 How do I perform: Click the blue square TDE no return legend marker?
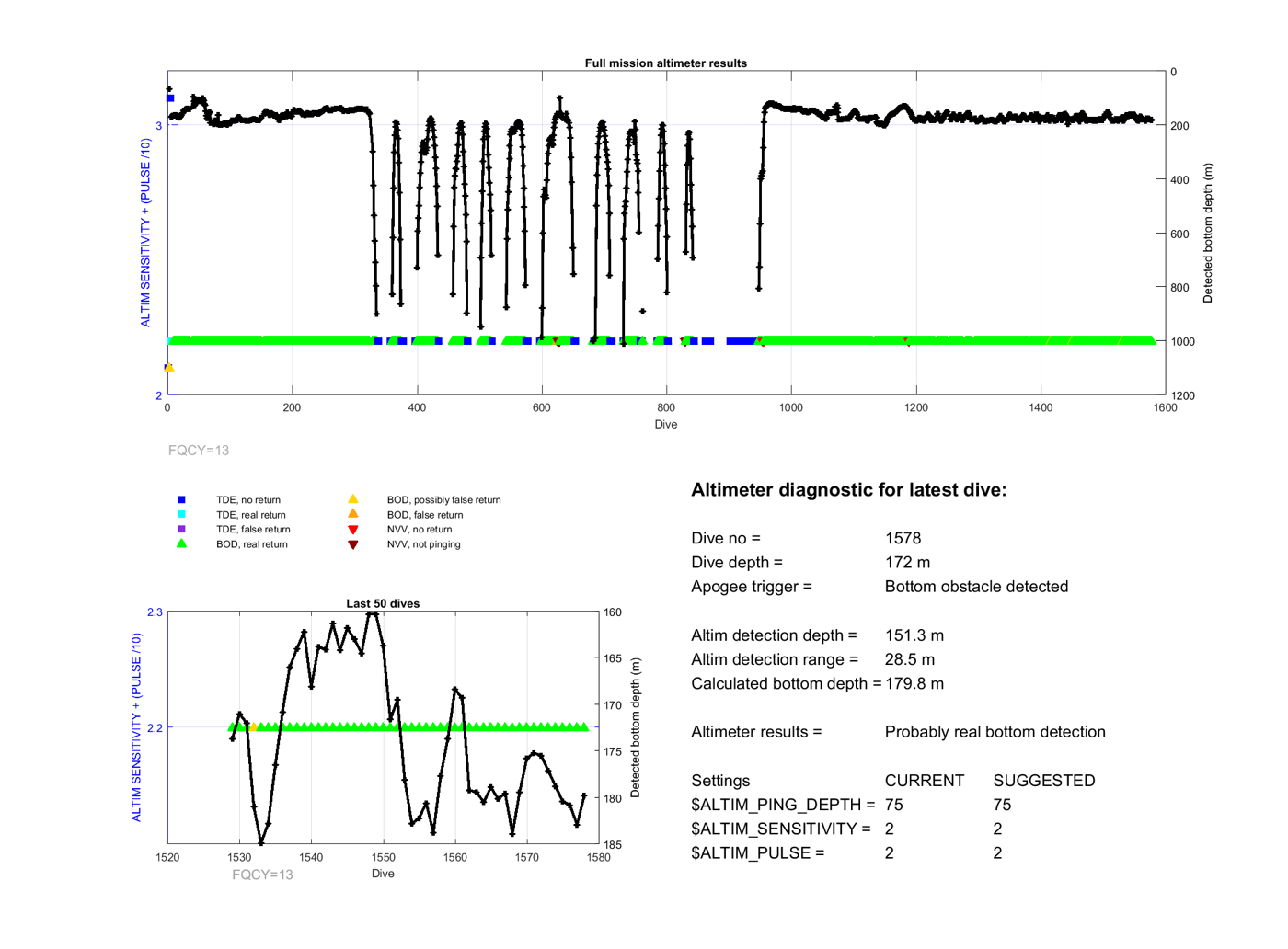click(x=181, y=500)
